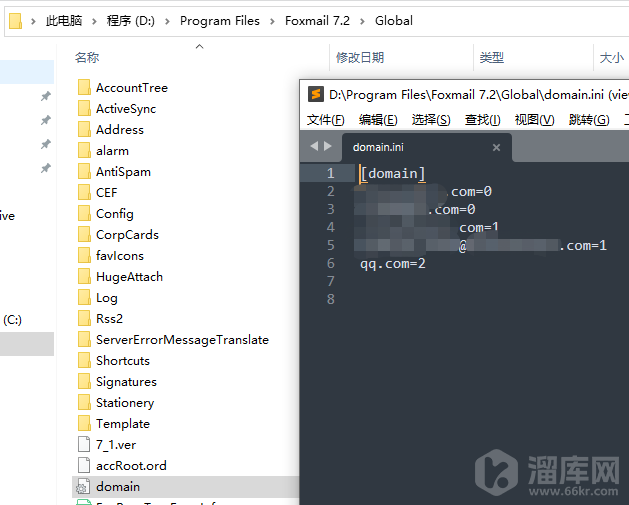Open the 查找(I) menu
The height and width of the screenshot is (505, 629).
point(483,120)
